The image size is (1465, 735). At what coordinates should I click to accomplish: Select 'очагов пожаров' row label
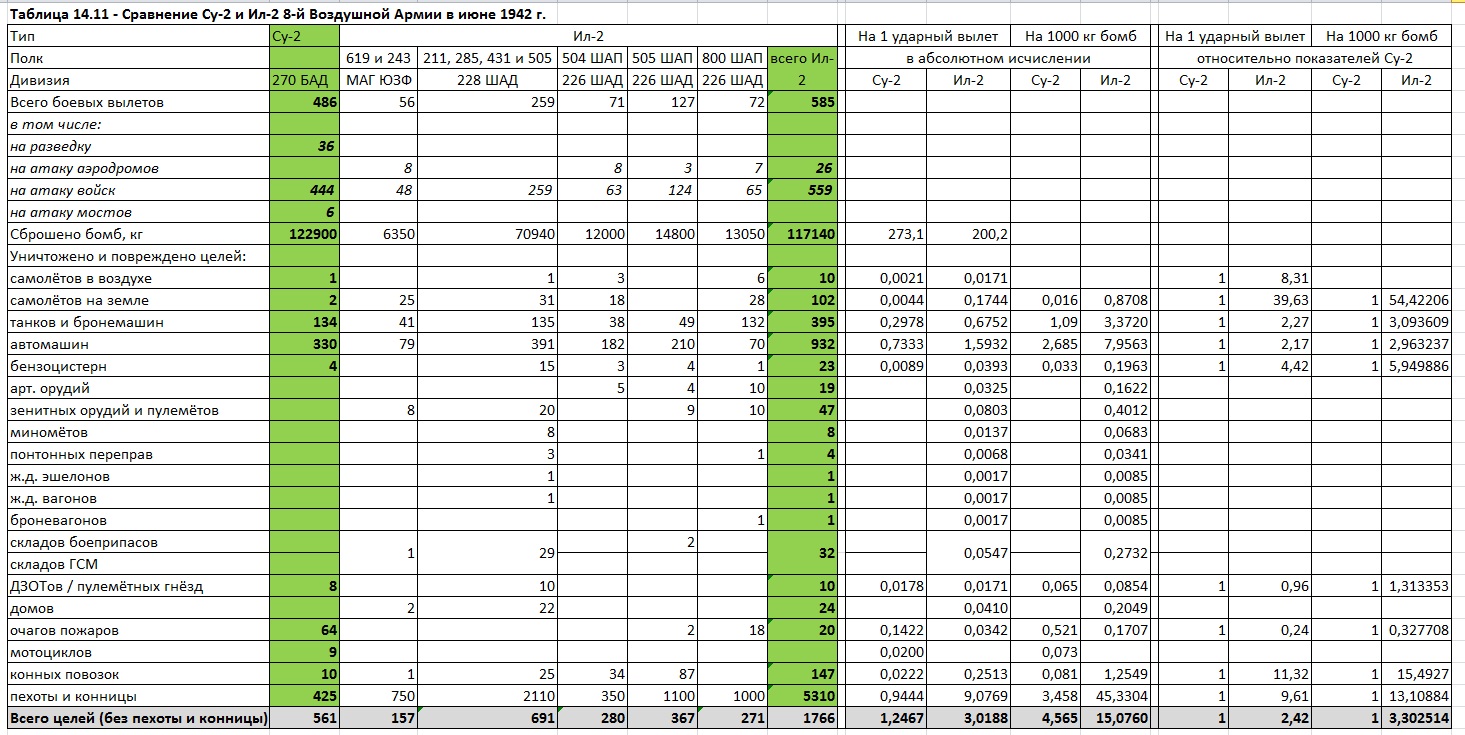[x=138, y=630]
